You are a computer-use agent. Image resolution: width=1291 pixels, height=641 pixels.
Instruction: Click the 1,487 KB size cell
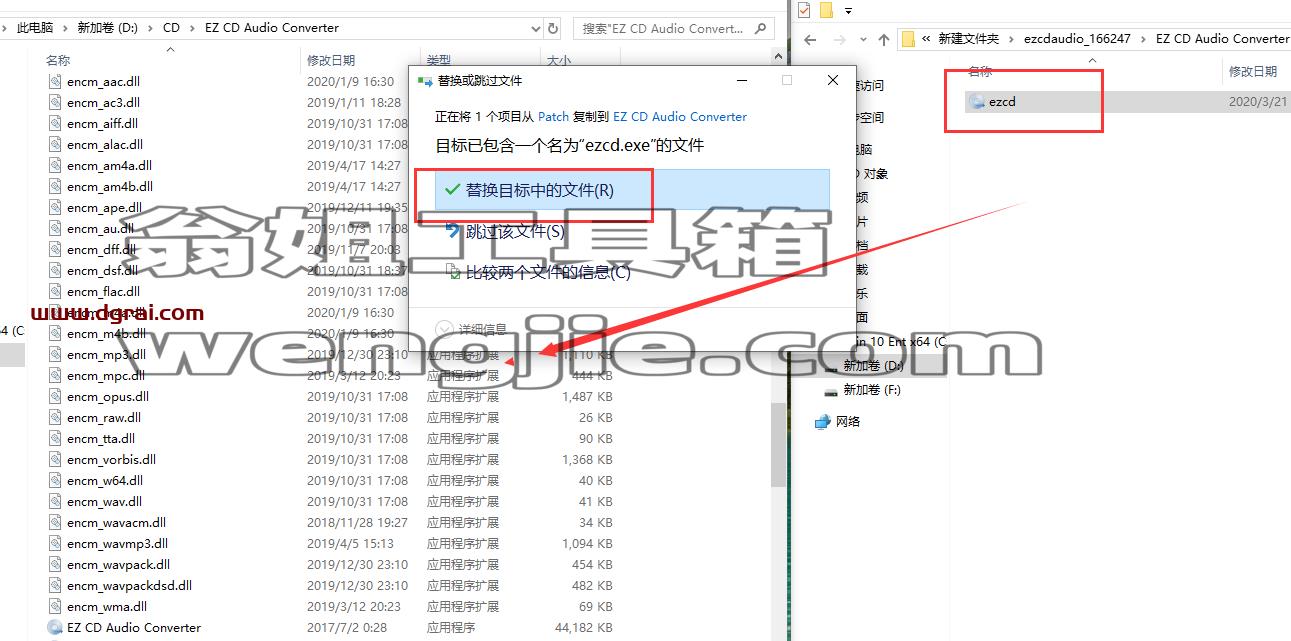[588, 397]
